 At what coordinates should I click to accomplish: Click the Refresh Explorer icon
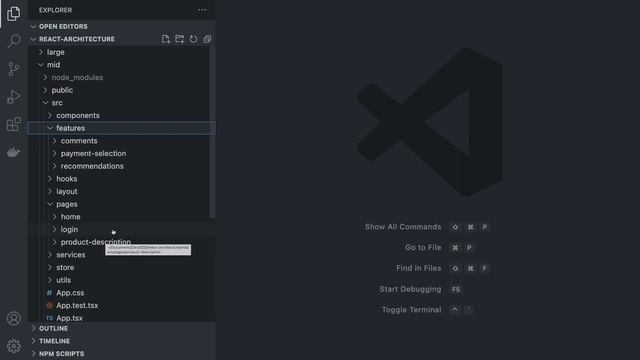193,39
